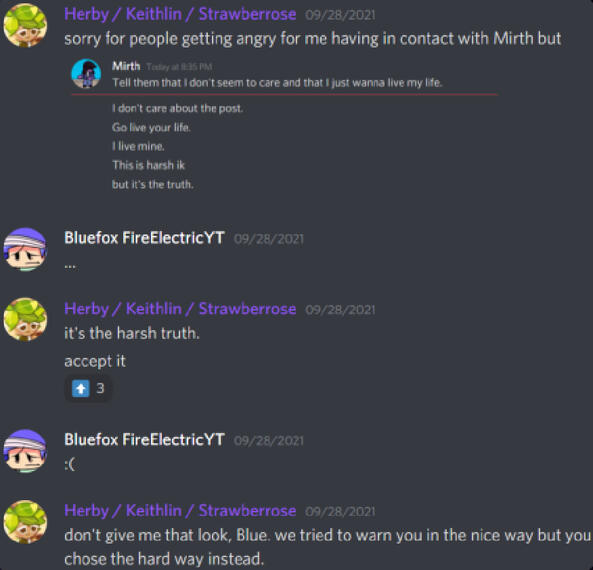Image resolution: width=593 pixels, height=570 pixels.
Task: Click Bluefox FireElectricYT name above ":("
Action: (x=144, y=440)
